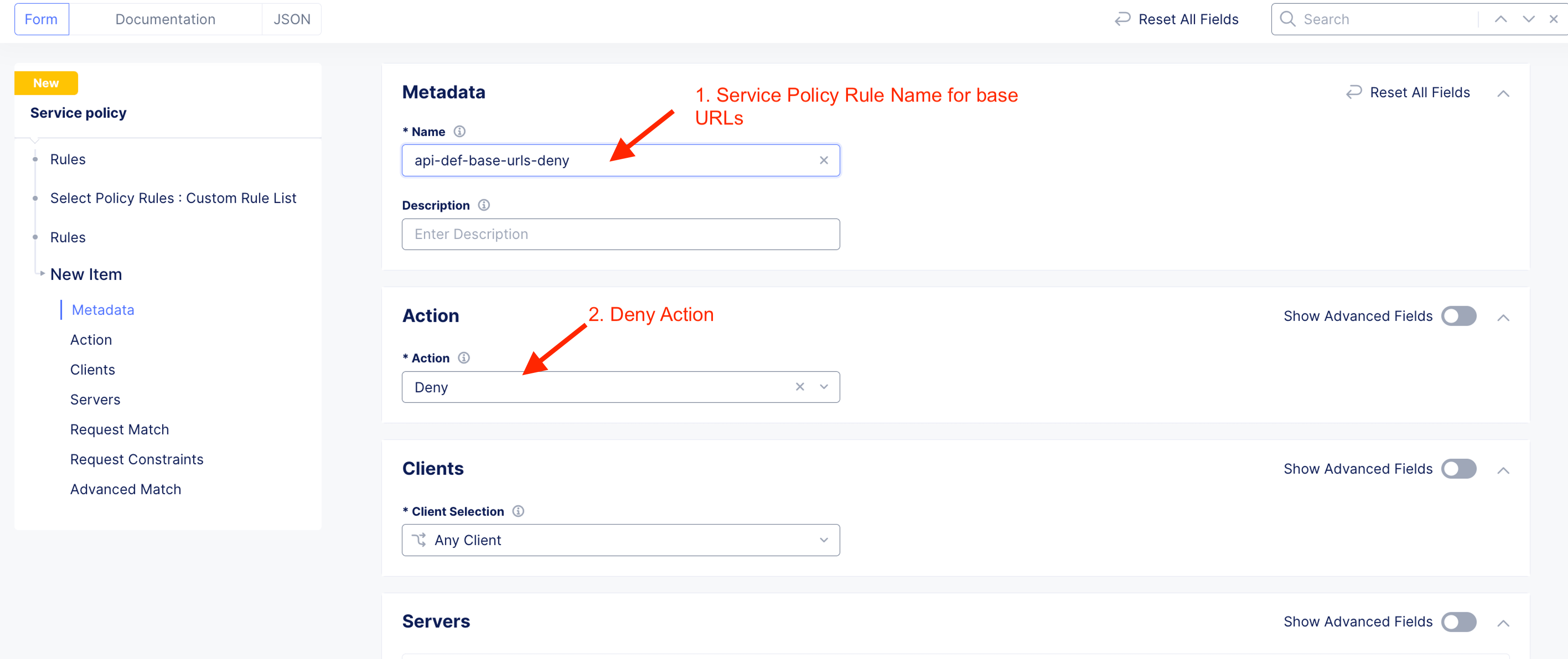The image size is (1568, 659).
Task: Enable Show Advanced Fields for Action section
Action: (1458, 316)
